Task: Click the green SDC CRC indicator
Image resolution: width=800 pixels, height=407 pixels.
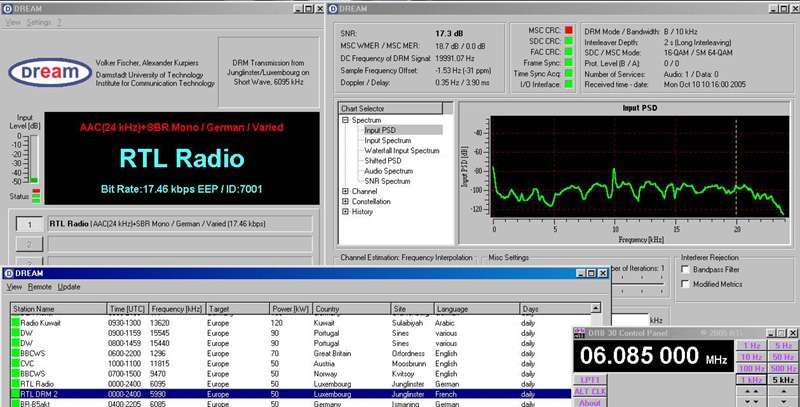Action: [568, 41]
